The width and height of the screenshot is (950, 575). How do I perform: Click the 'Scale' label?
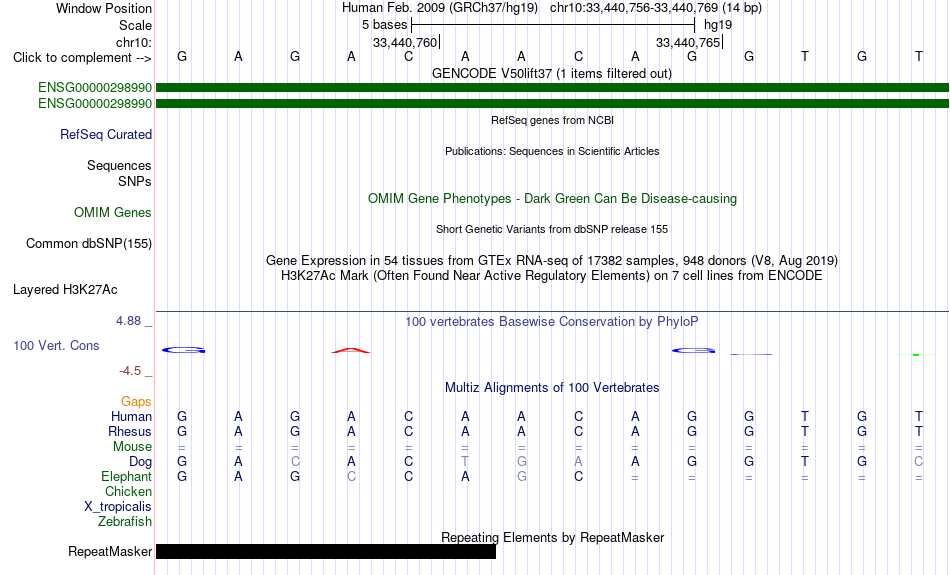point(136,25)
